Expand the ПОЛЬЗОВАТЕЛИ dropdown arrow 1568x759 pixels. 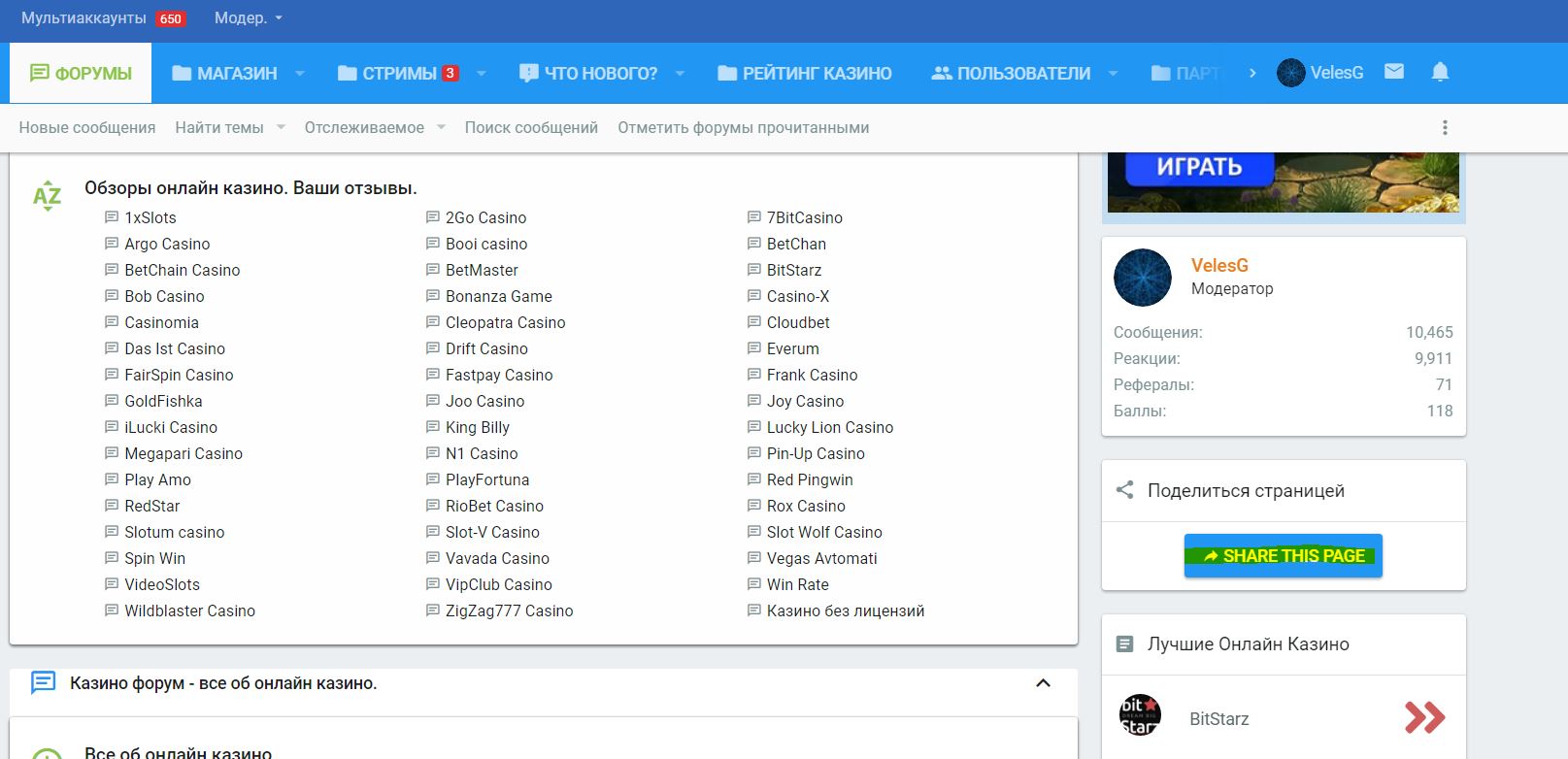pyautogui.click(x=1113, y=73)
